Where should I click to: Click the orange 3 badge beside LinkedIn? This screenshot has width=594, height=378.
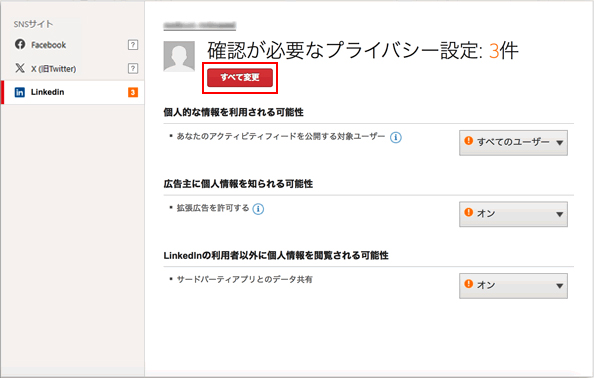pyautogui.click(x=133, y=92)
